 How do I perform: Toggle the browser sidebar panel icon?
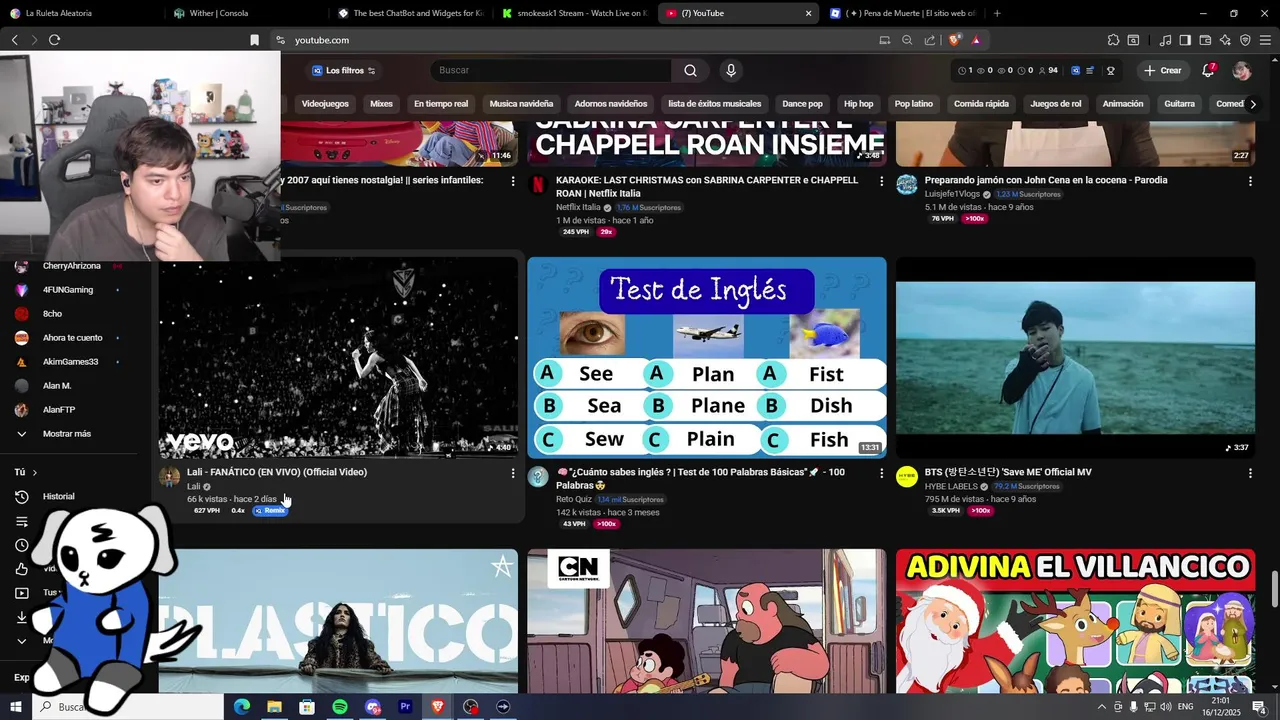click(1185, 40)
